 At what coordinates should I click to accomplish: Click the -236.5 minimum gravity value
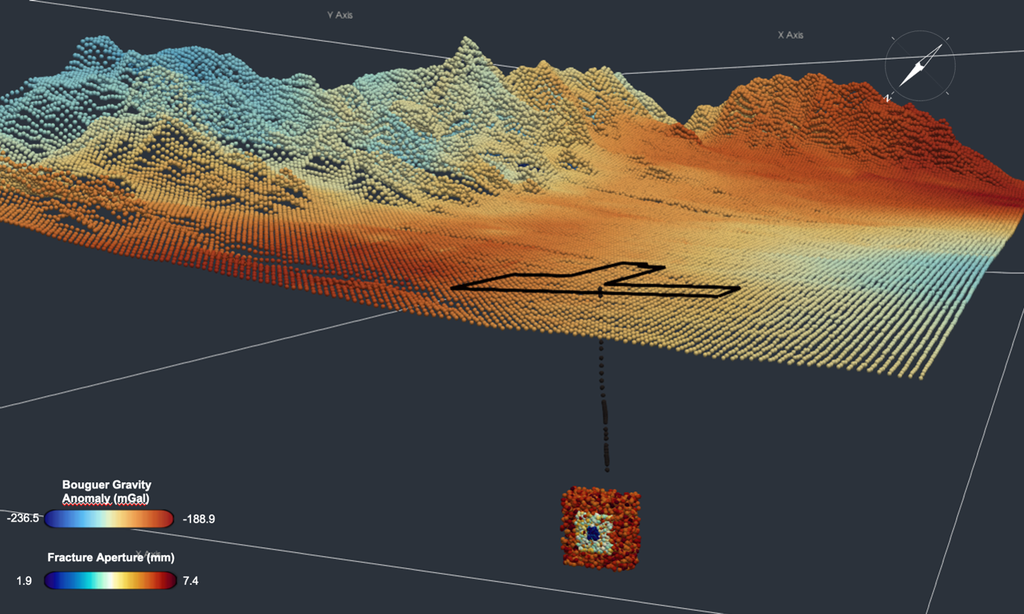[x=23, y=518]
